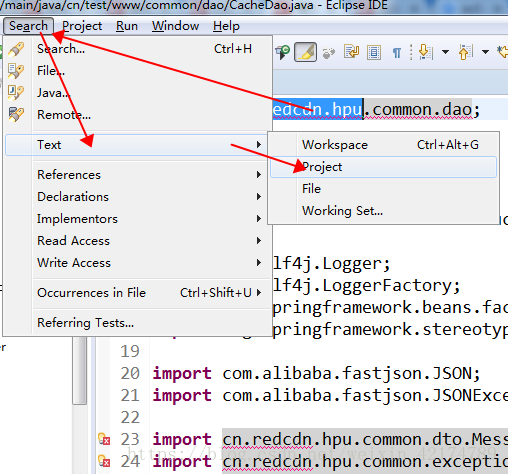Expand the Declarations submenu arrow
The height and width of the screenshot is (474, 508).
point(259,197)
